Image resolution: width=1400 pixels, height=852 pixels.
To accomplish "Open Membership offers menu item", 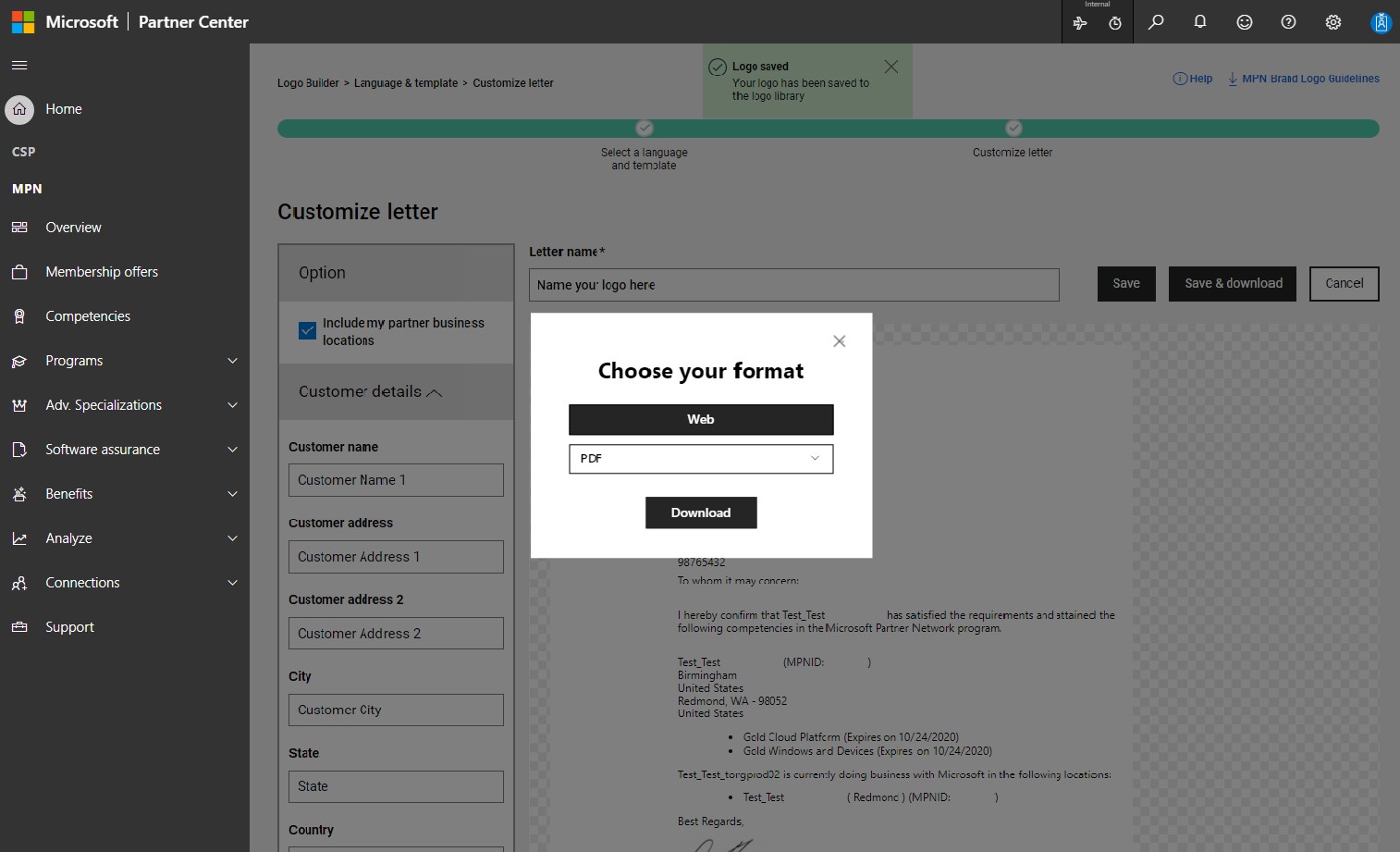I will click(x=102, y=272).
